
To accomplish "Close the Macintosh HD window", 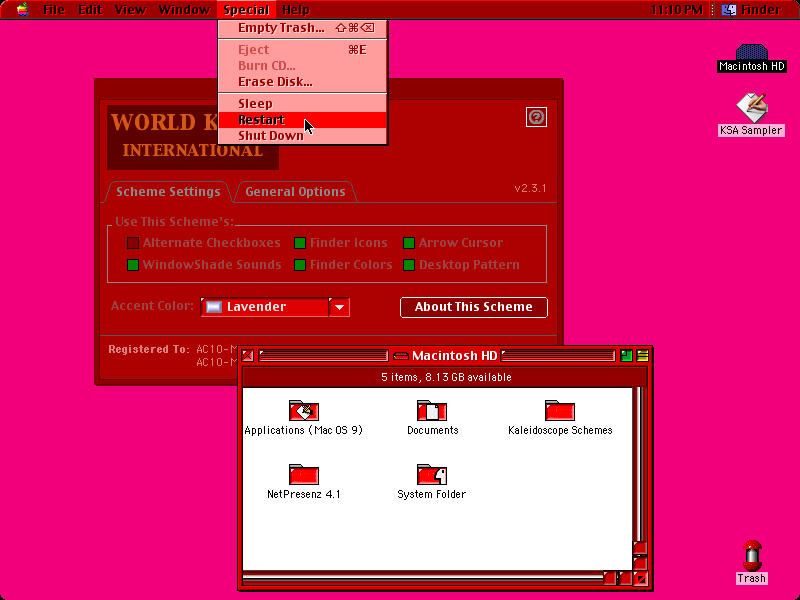I will pos(247,356).
